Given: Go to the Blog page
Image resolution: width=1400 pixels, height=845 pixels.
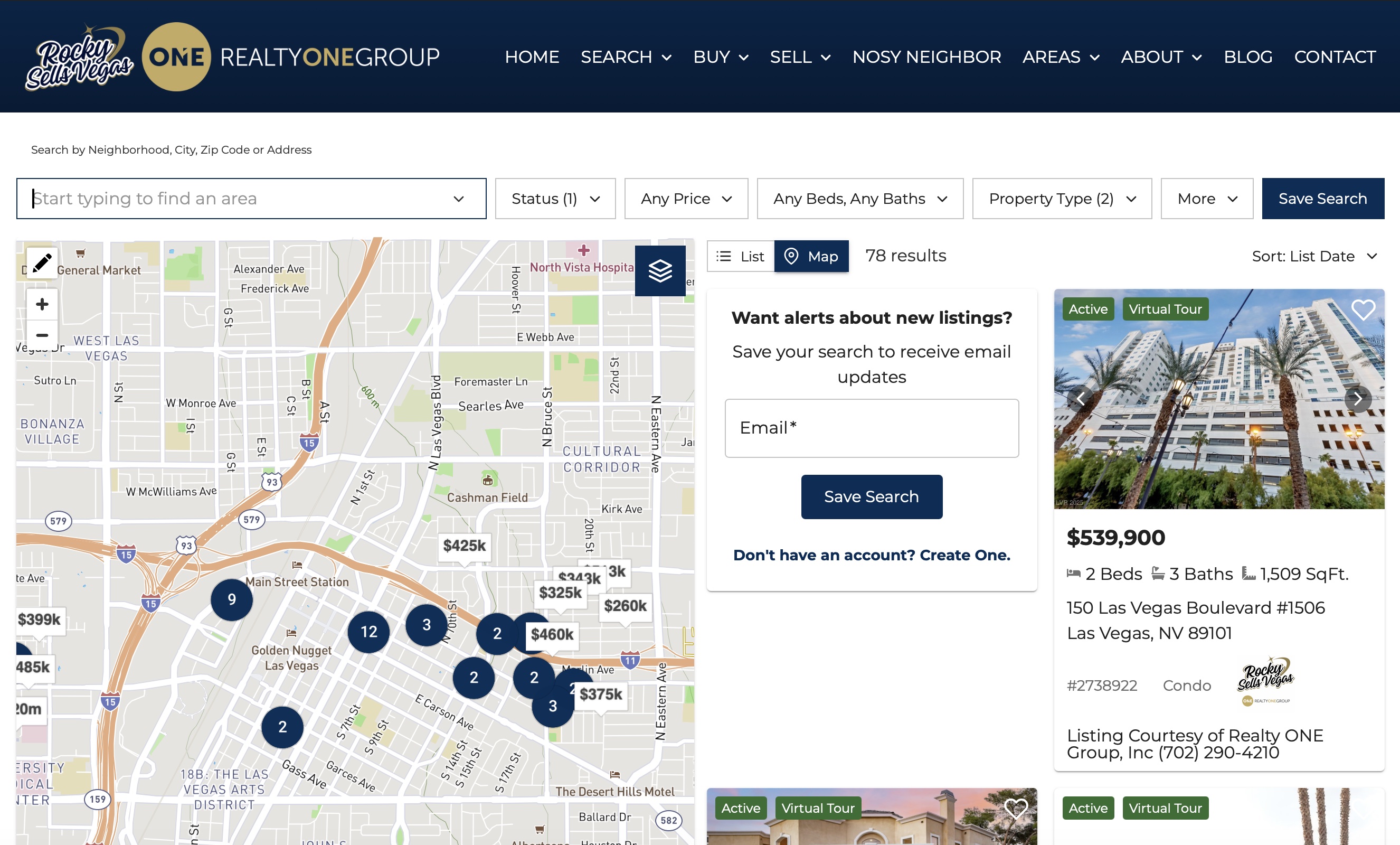Looking at the screenshot, I should [1248, 57].
